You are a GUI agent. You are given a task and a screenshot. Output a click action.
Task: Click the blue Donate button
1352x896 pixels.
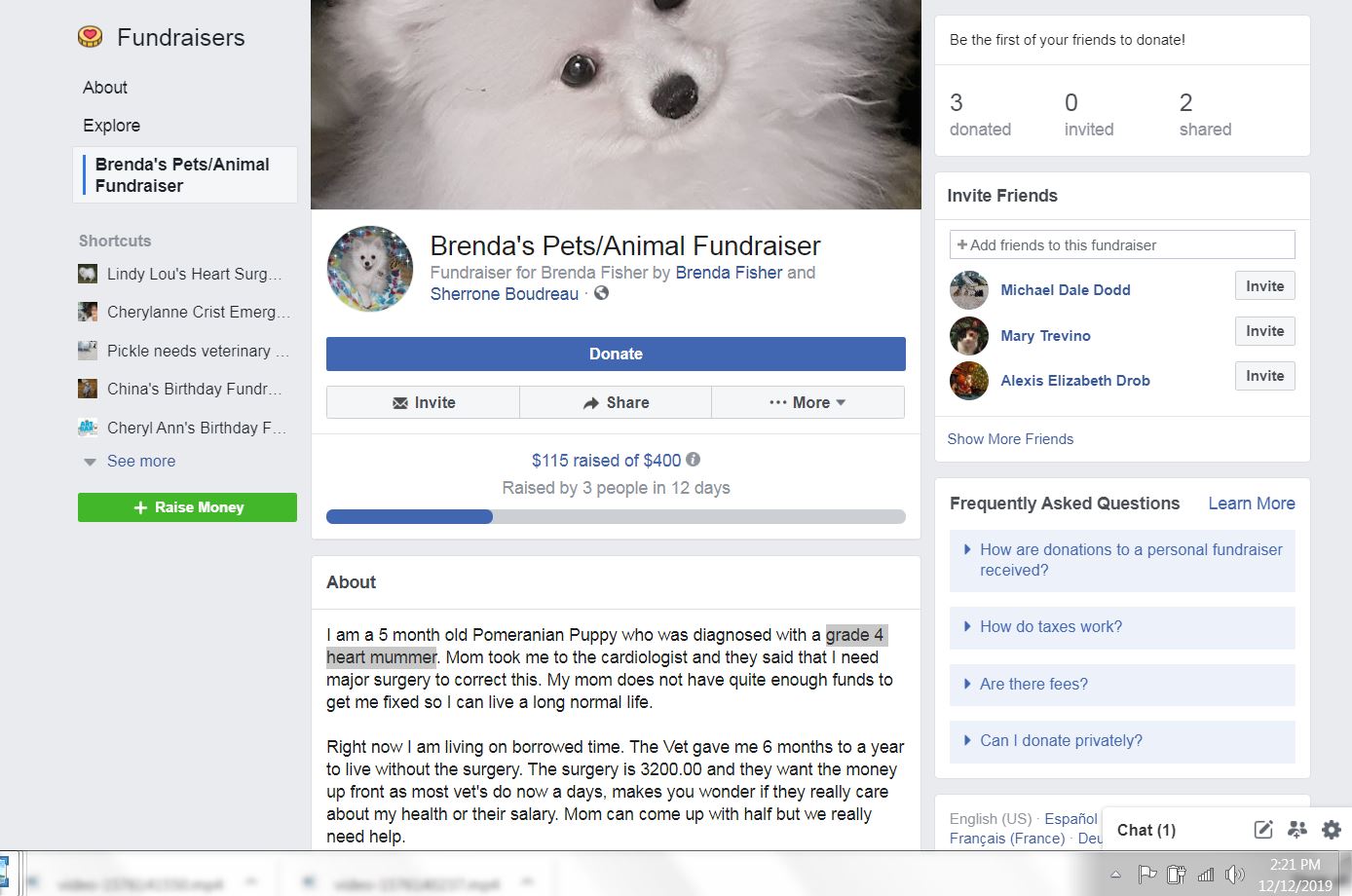pos(616,354)
